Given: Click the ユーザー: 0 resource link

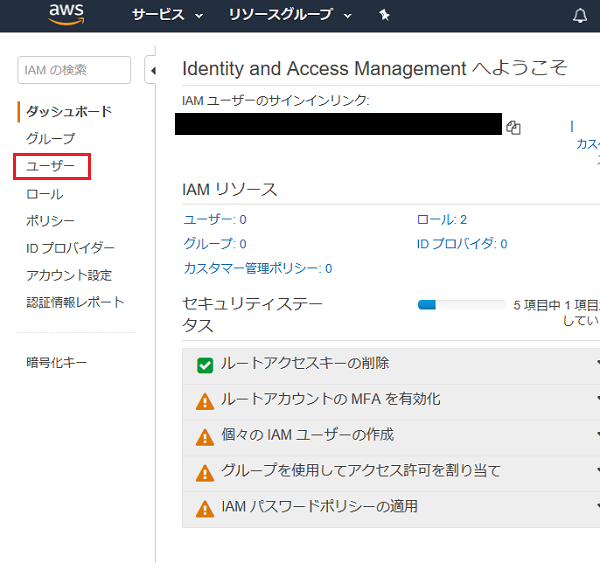Looking at the screenshot, I should [215, 220].
